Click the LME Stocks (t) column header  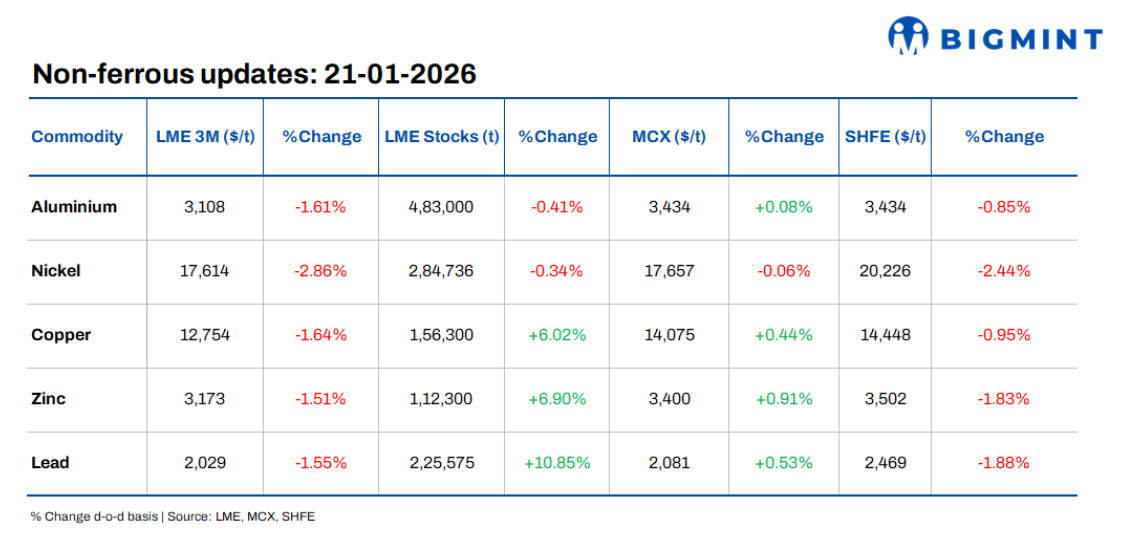441,137
